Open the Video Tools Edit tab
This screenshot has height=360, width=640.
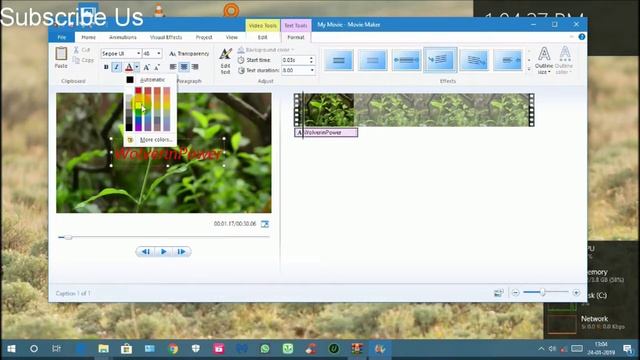point(262,37)
